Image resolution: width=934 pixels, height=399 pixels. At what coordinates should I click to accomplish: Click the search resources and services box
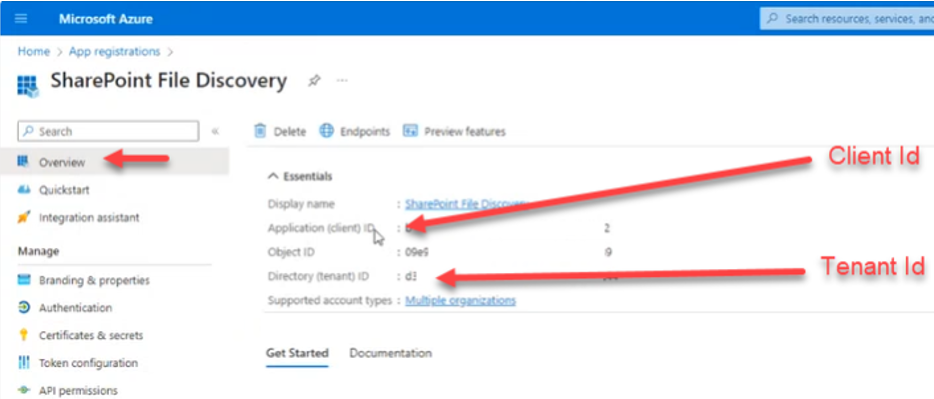click(846, 18)
